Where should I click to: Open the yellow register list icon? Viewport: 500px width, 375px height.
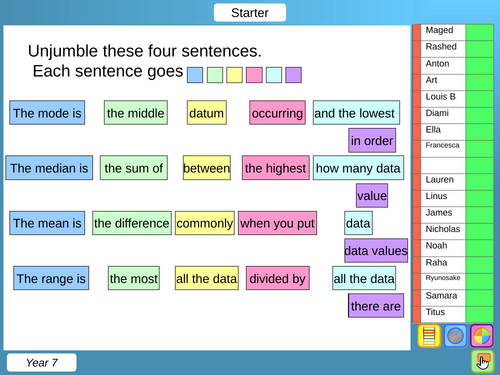(429, 336)
